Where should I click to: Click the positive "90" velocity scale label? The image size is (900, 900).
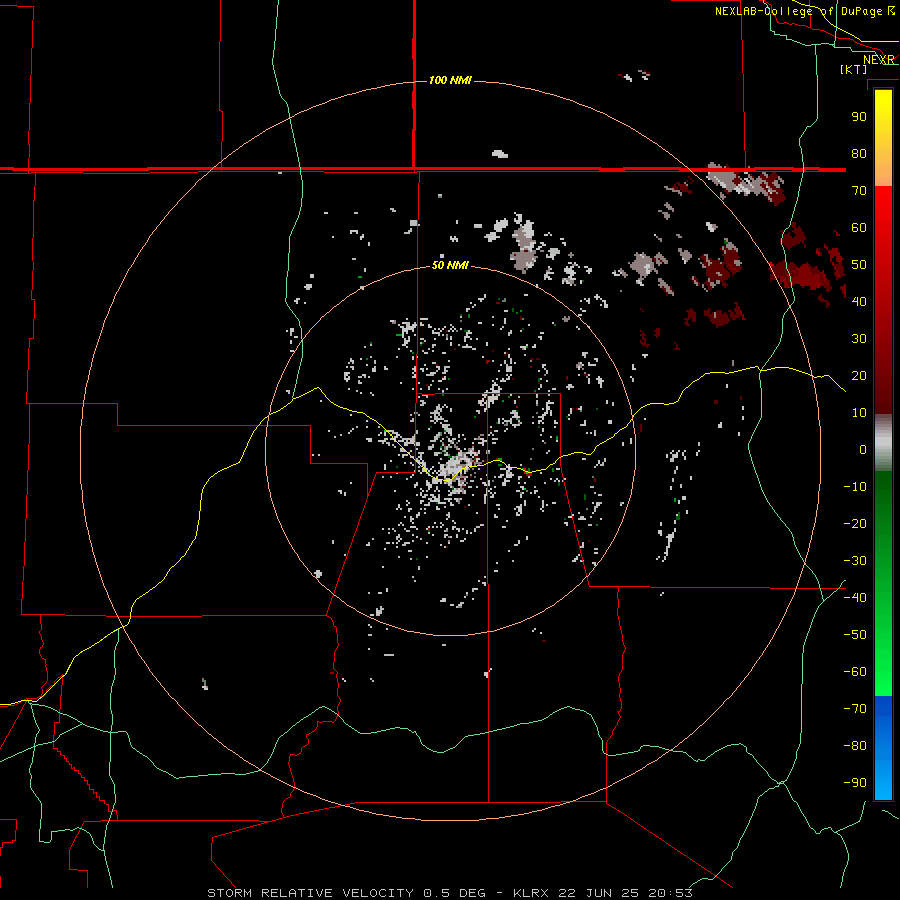[859, 117]
